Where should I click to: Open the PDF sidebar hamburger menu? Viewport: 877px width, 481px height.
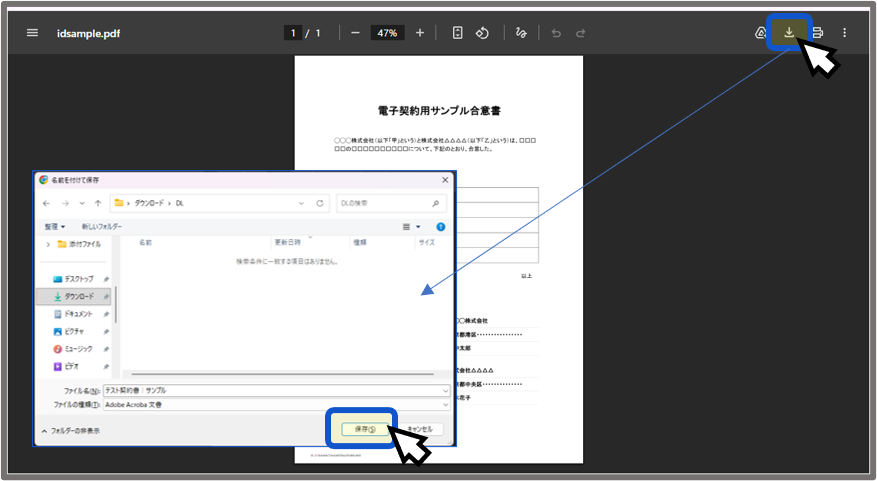coord(32,33)
